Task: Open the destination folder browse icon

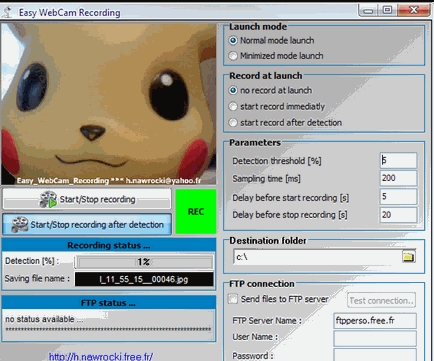Action: [x=408, y=257]
